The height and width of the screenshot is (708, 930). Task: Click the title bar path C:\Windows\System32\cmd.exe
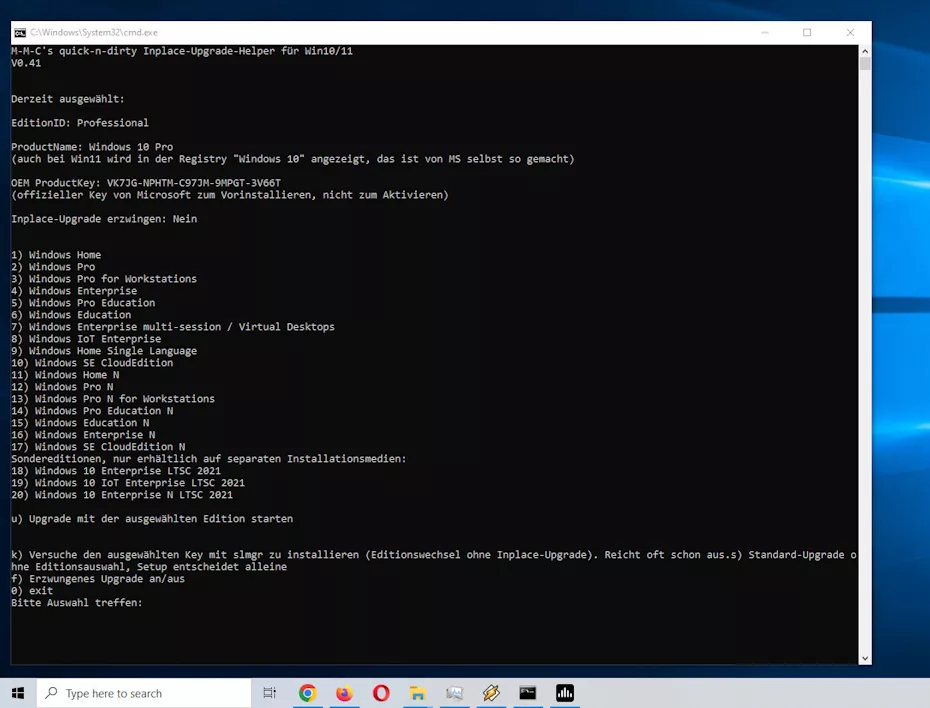point(95,32)
